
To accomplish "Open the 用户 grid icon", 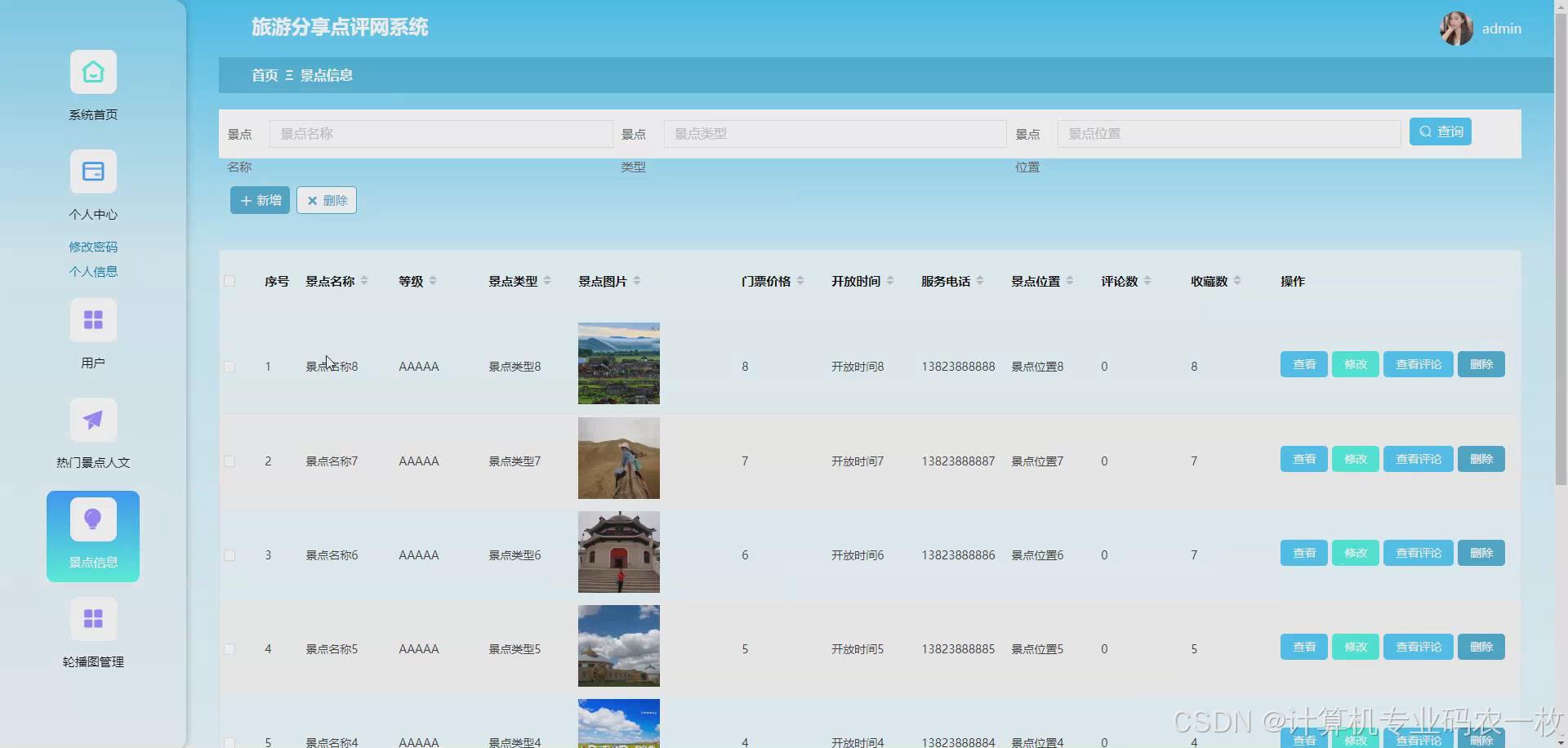I will tap(93, 320).
